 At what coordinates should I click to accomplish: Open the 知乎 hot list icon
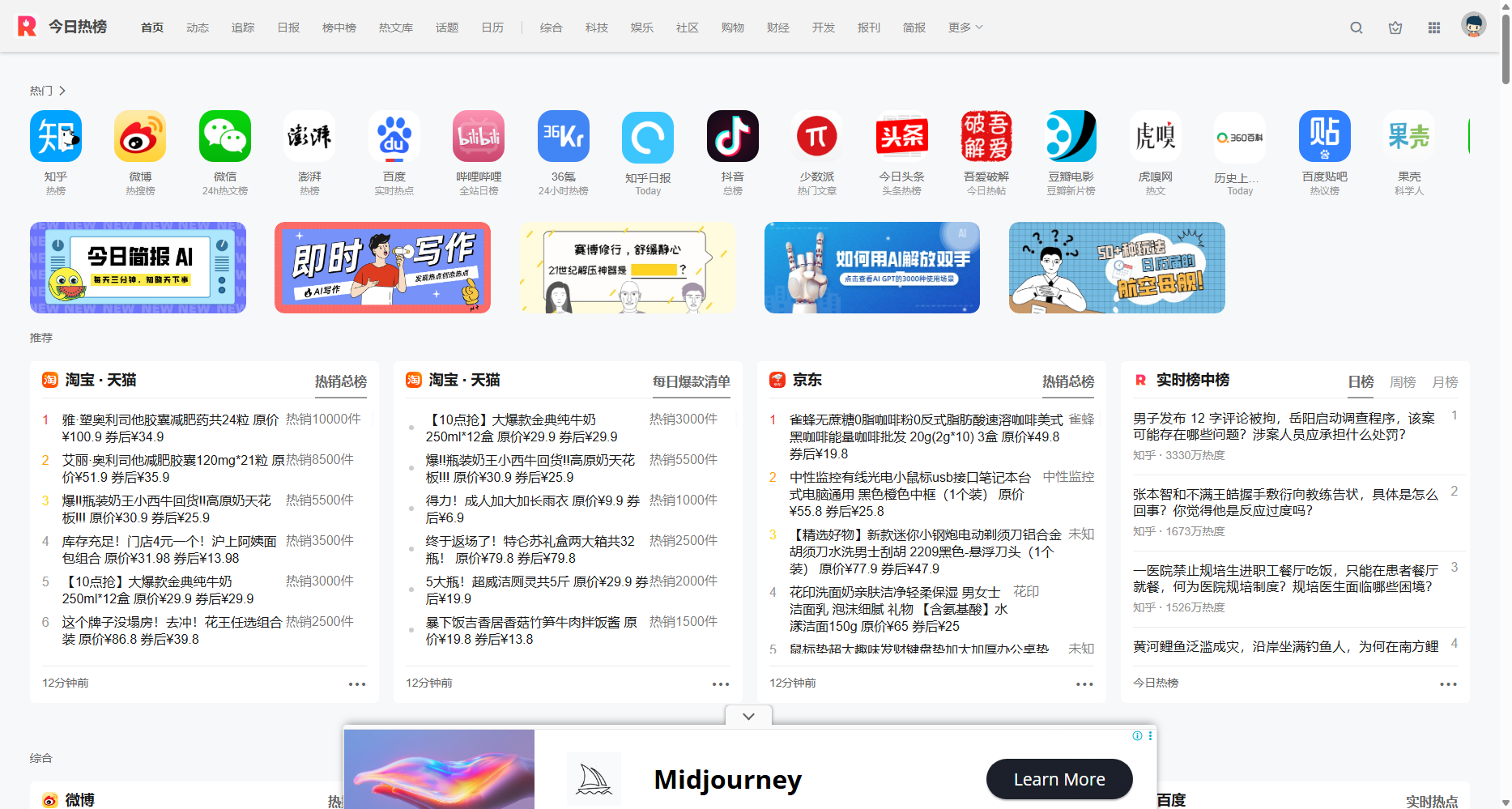click(x=56, y=136)
